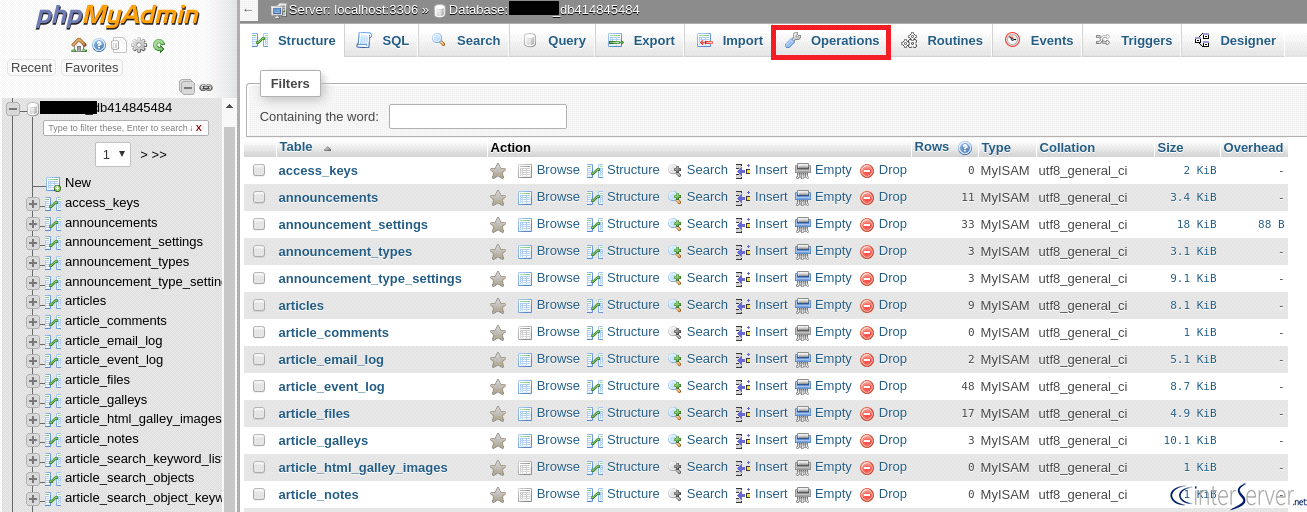
Task: Open the Import tab
Action: (x=730, y=41)
